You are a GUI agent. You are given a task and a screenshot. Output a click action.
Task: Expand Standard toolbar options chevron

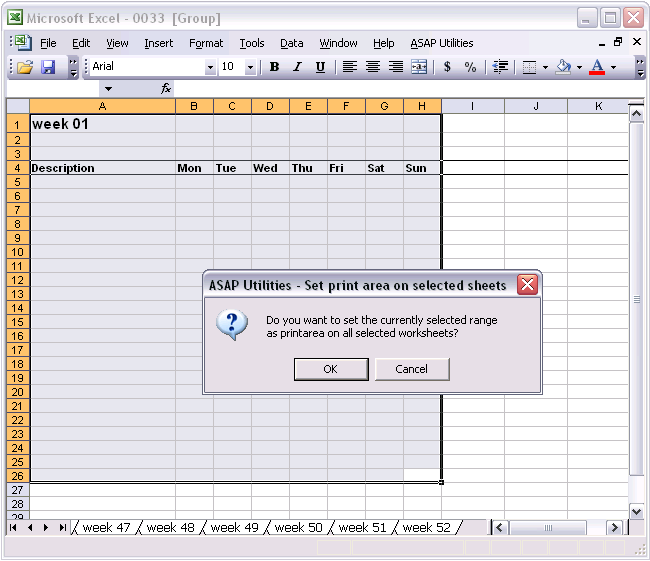(73, 68)
